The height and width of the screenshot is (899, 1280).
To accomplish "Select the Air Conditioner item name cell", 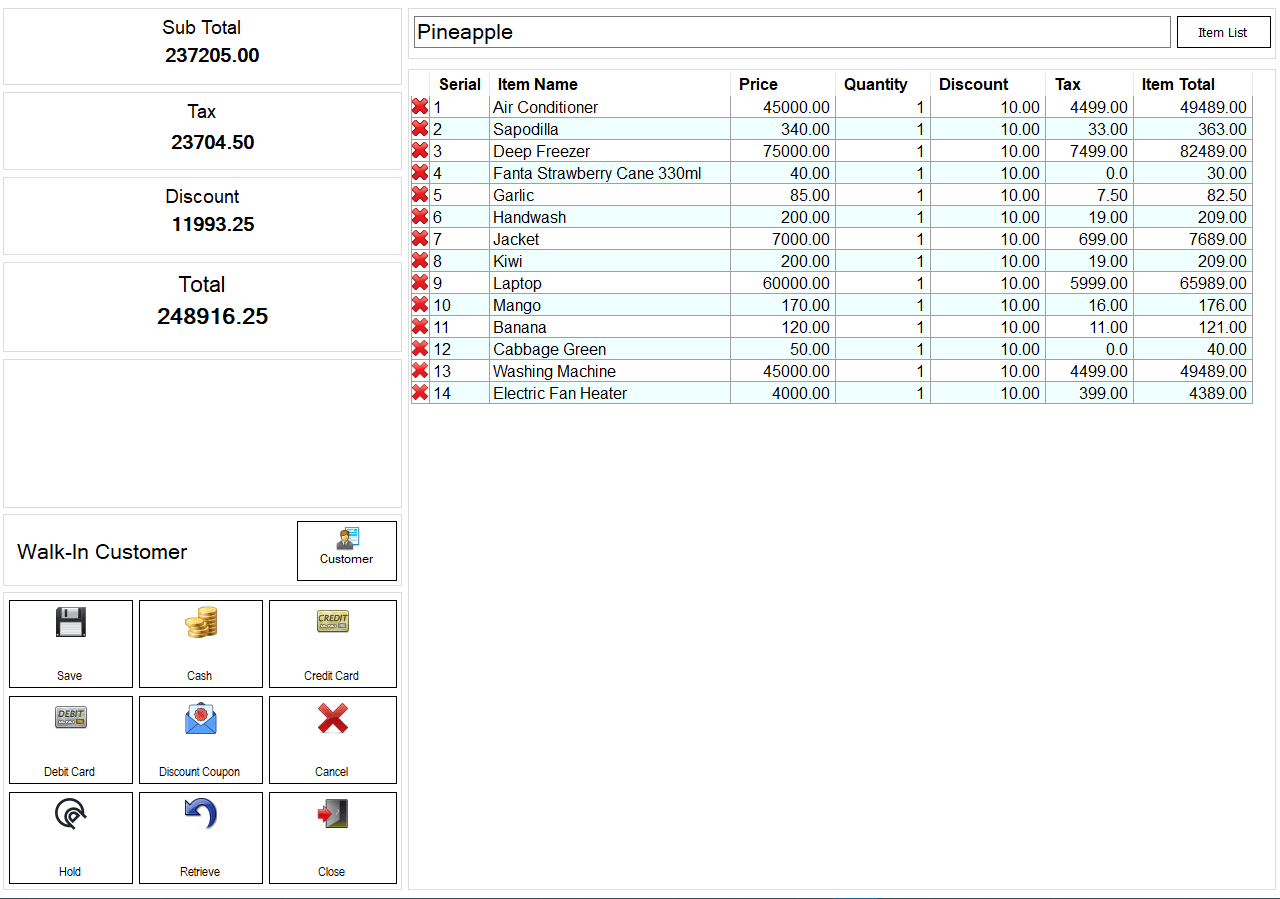I will coord(610,107).
